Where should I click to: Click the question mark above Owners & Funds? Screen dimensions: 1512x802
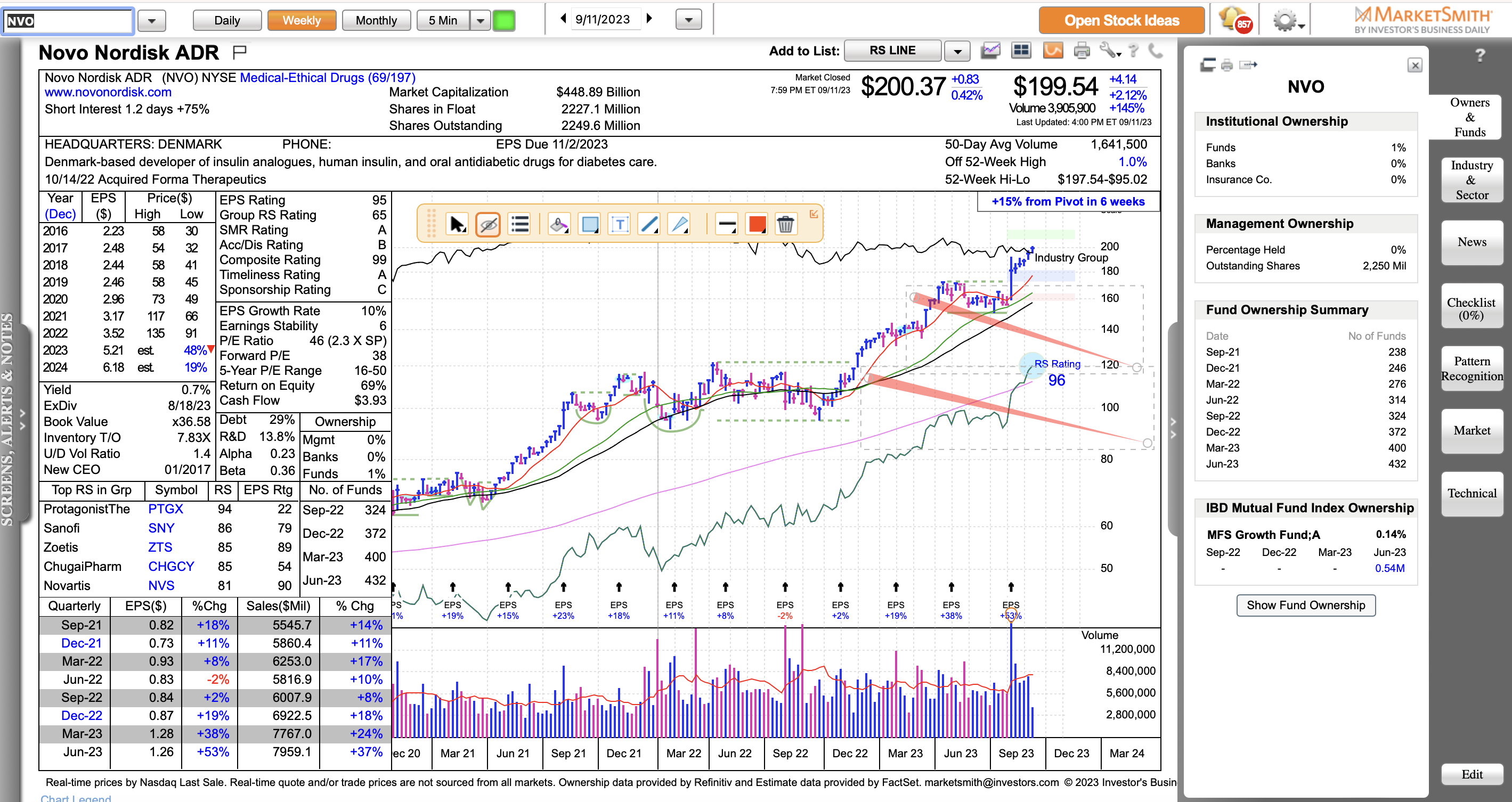(1481, 55)
